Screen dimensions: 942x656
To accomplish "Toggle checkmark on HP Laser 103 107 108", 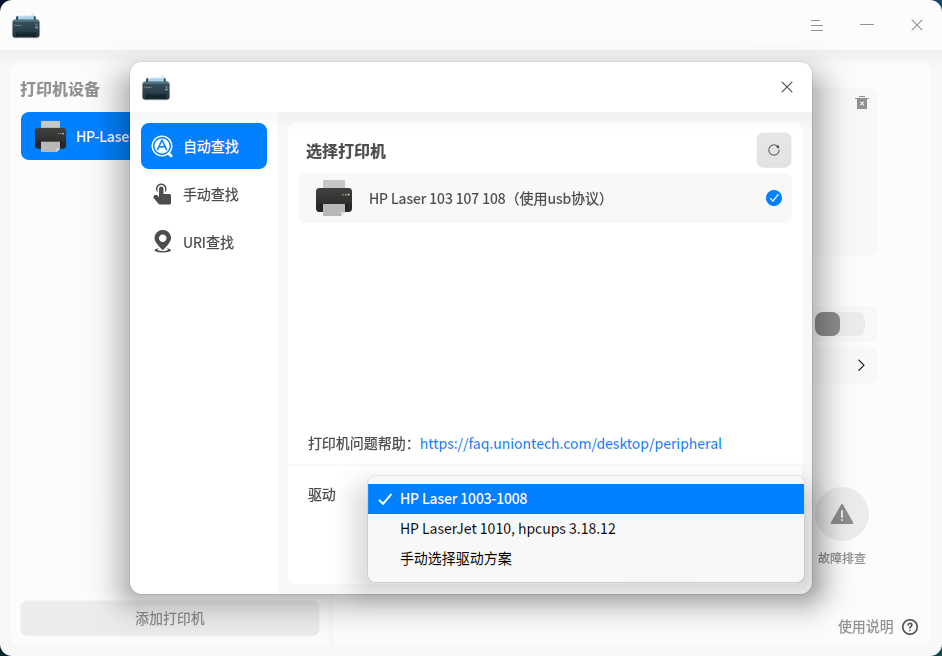I will (774, 198).
